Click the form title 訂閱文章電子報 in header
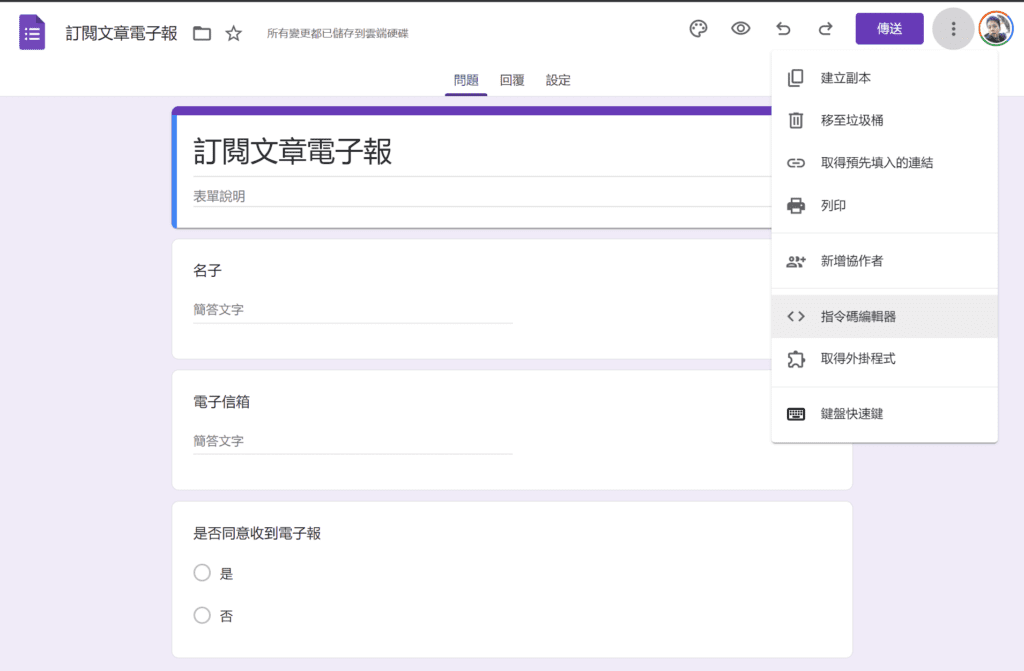Screen dimensions: 1024x671 [121, 33]
